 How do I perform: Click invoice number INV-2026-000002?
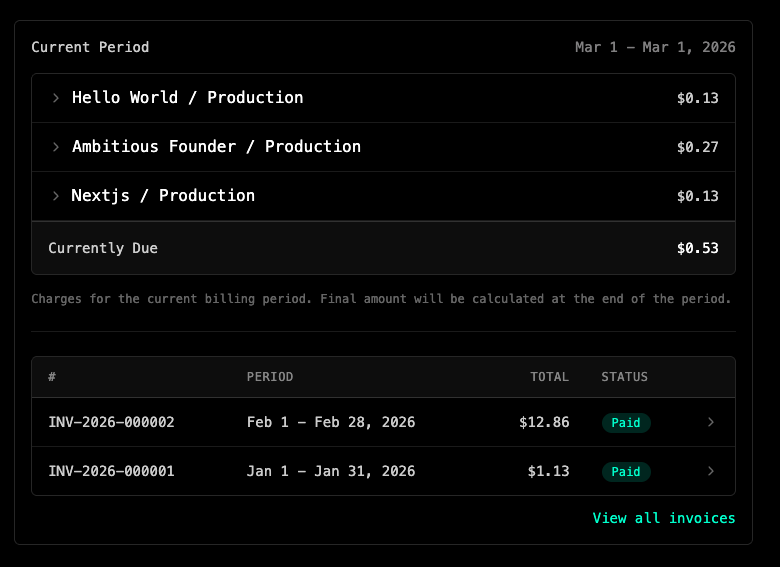point(111,422)
